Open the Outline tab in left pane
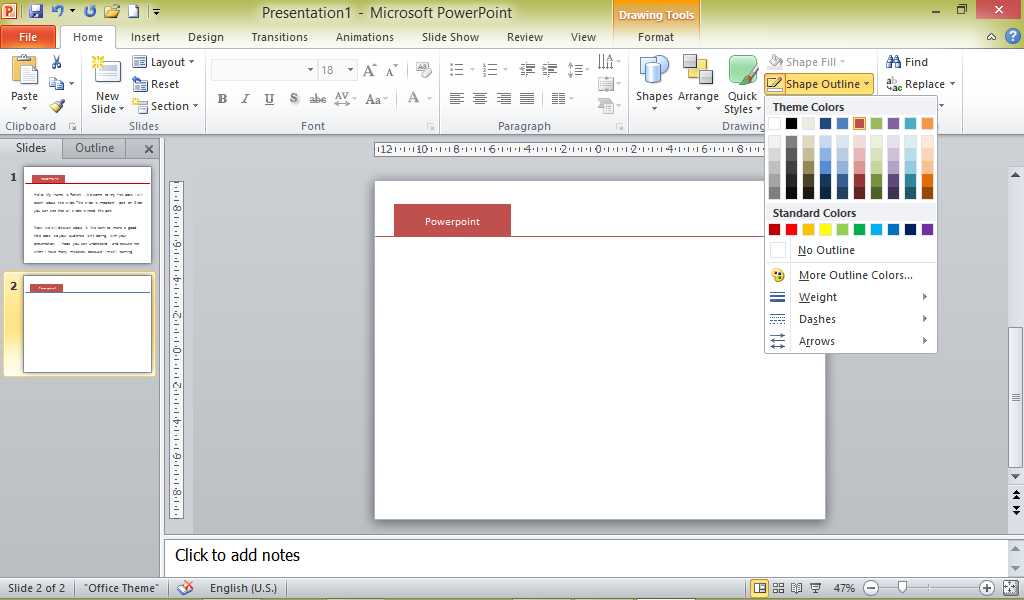The width and height of the screenshot is (1024, 600). [x=93, y=147]
